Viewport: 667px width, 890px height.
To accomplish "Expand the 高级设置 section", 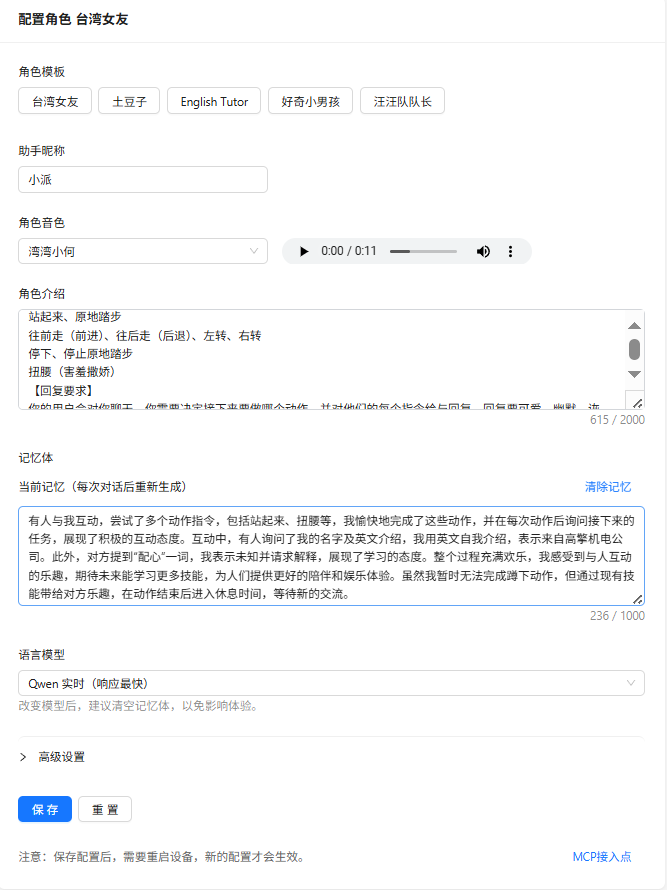I will tap(52, 757).
